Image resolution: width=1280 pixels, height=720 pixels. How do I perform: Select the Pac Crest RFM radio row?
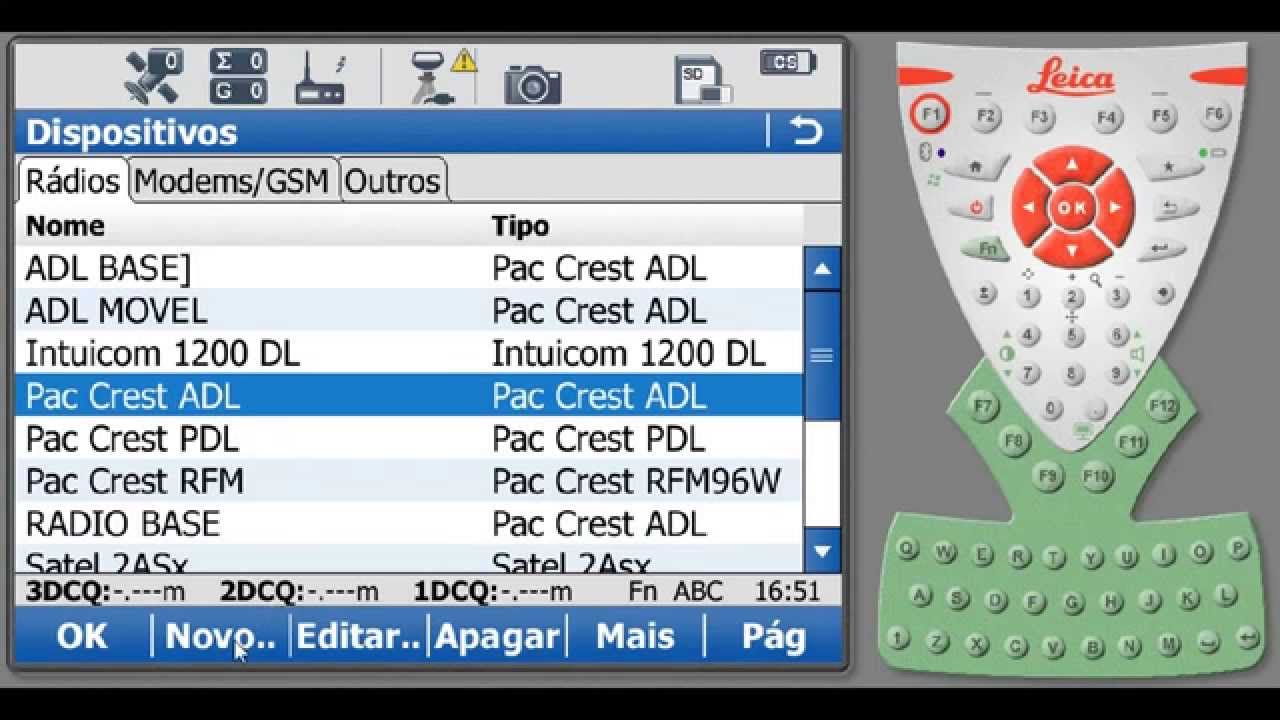pos(409,481)
